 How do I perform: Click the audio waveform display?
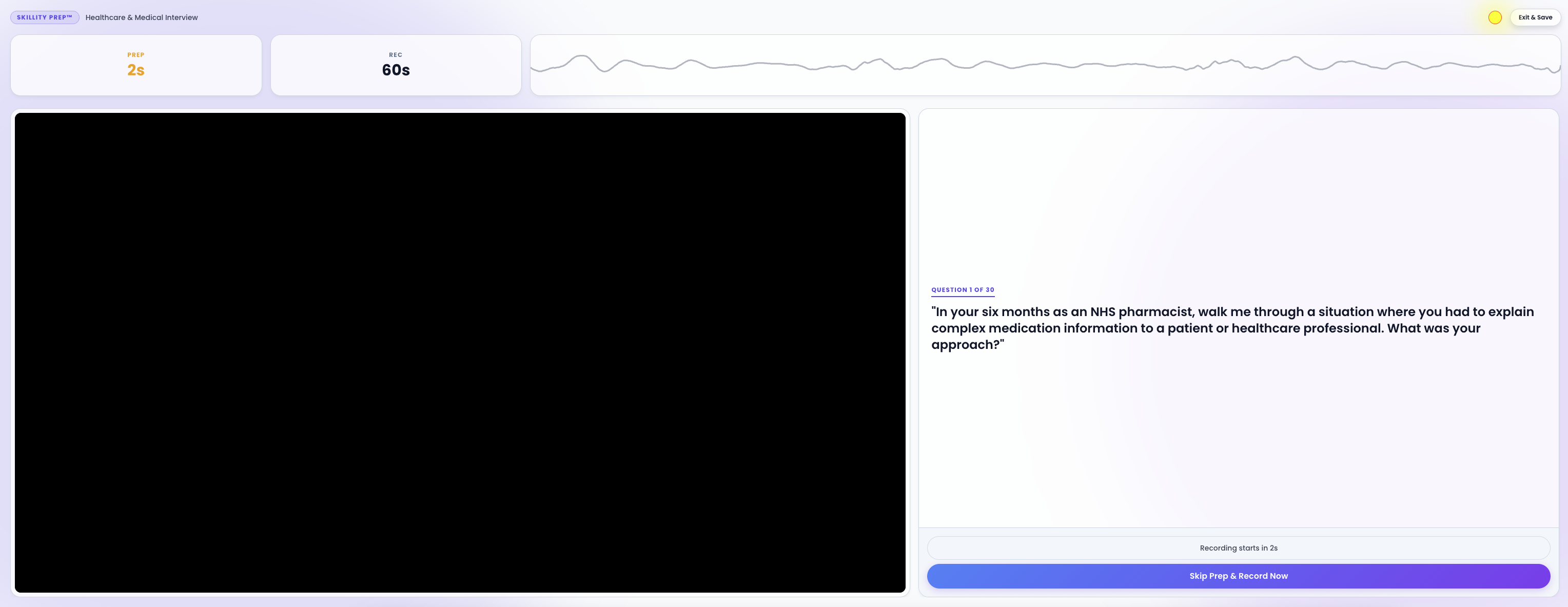coord(1045,65)
